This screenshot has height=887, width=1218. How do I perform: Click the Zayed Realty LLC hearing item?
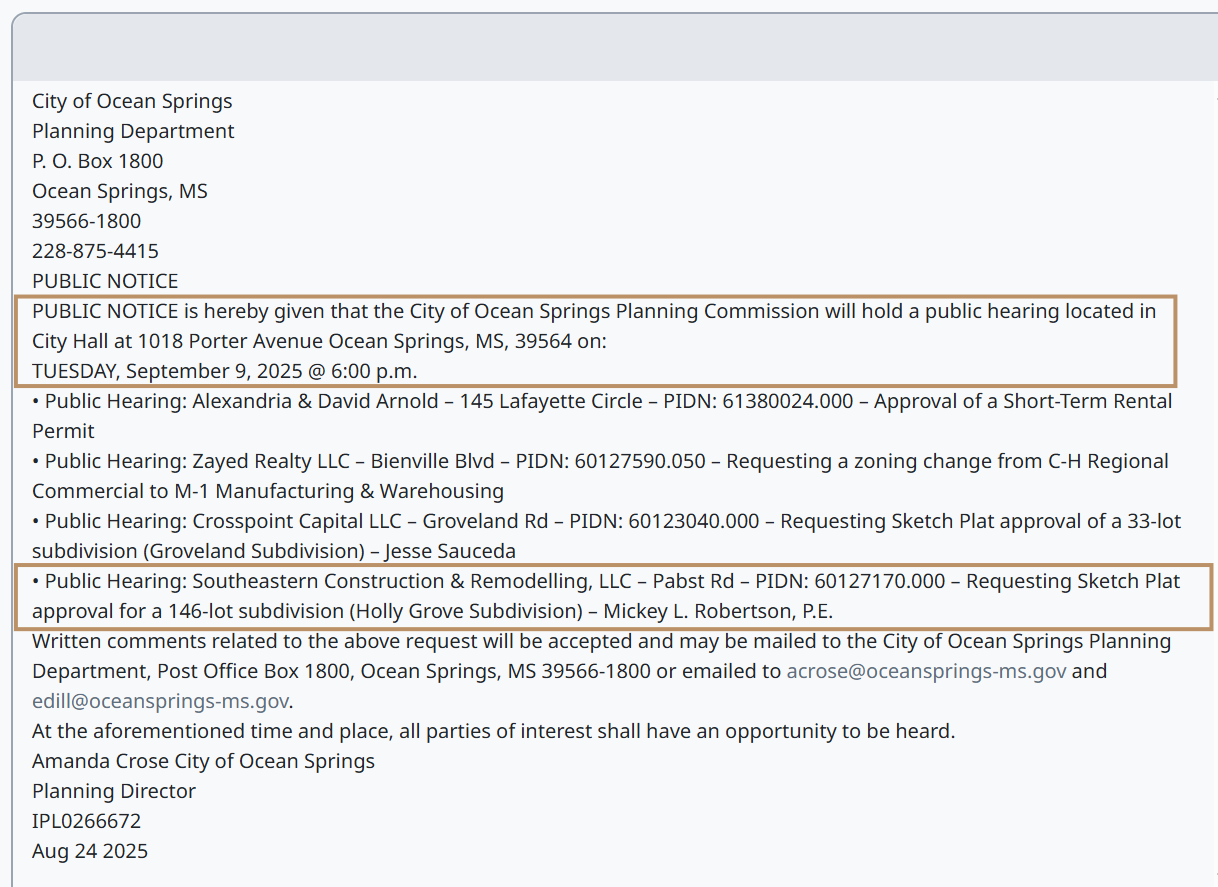pos(271,461)
